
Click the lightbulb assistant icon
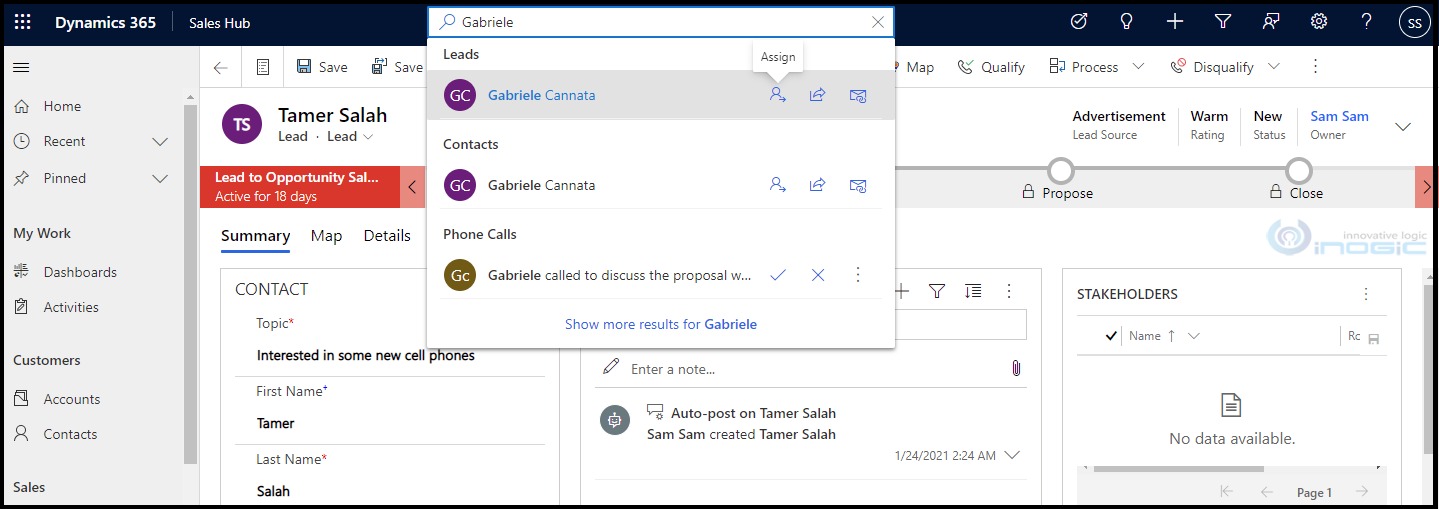1127,22
